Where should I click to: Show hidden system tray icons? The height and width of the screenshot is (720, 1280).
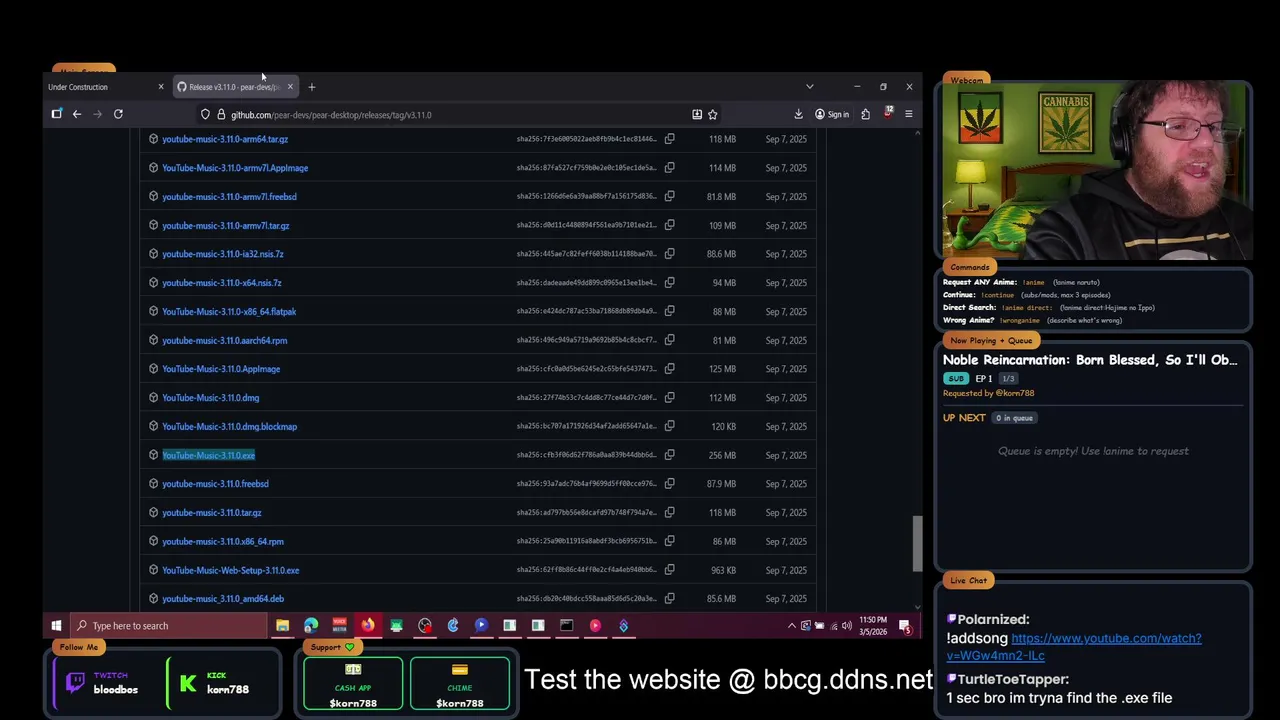792,626
